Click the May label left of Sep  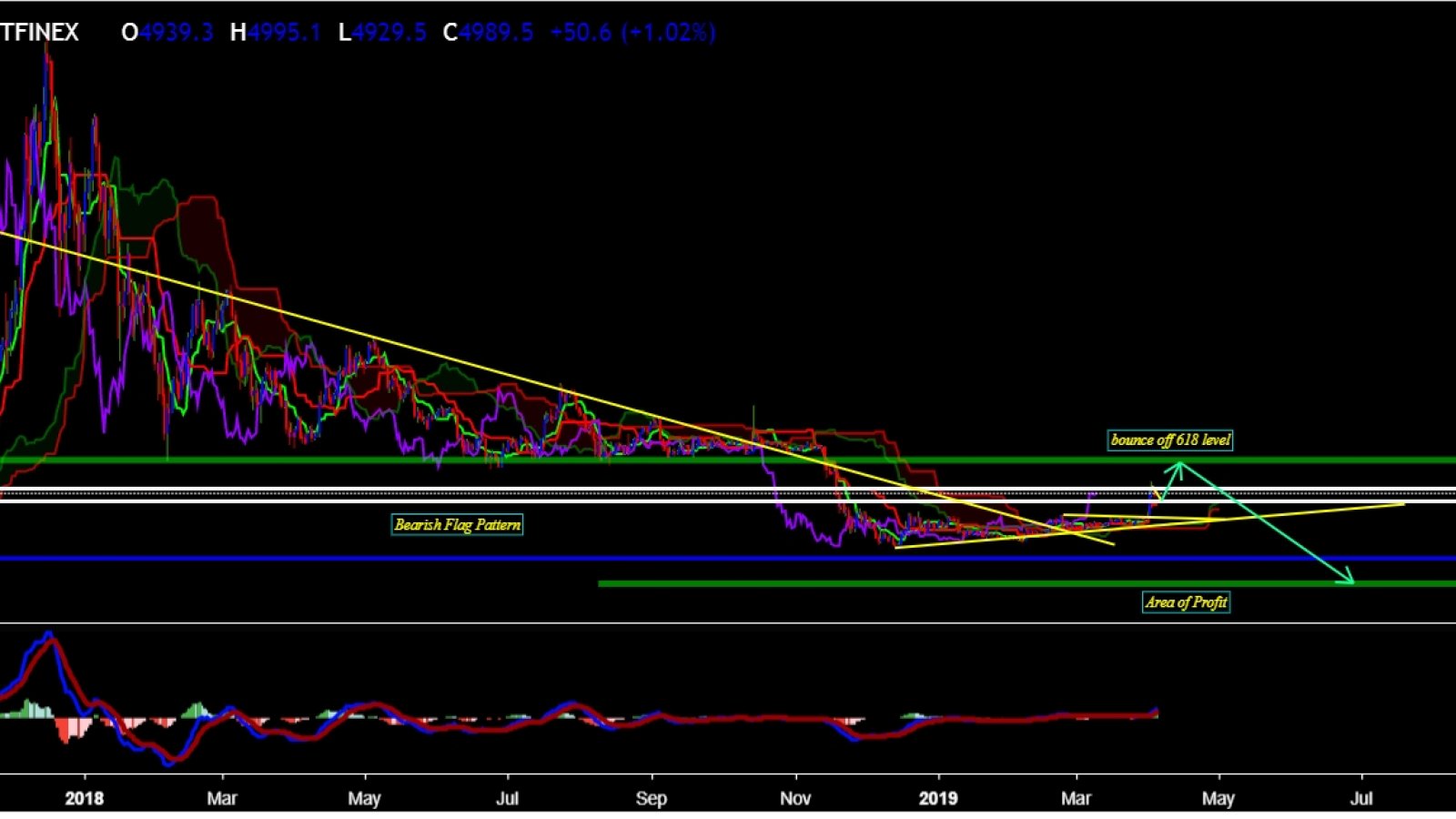click(x=364, y=798)
